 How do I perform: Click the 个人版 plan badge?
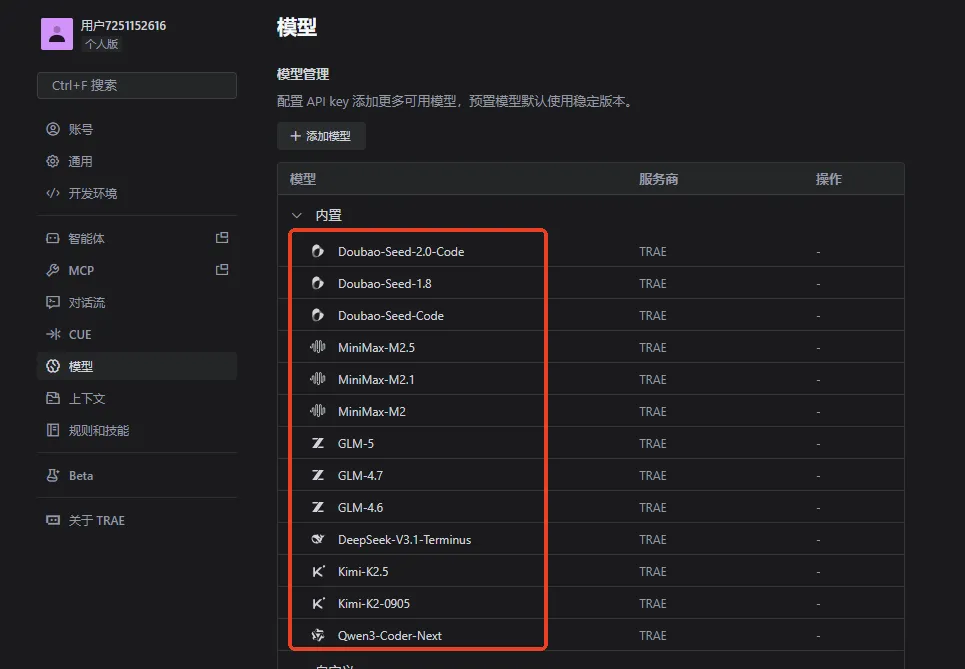[x=102, y=44]
